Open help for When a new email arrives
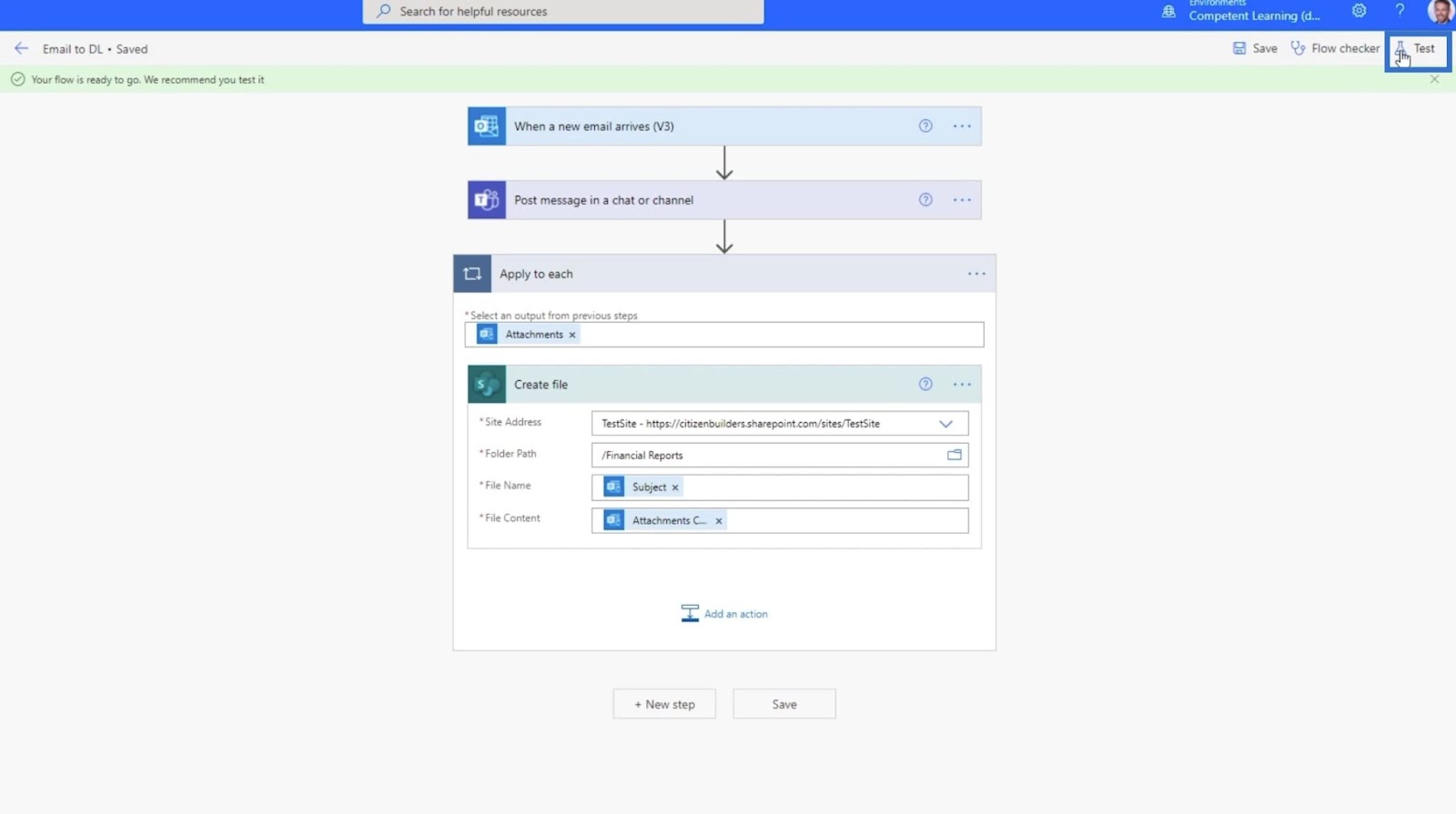This screenshot has height=814, width=1456. click(x=925, y=126)
